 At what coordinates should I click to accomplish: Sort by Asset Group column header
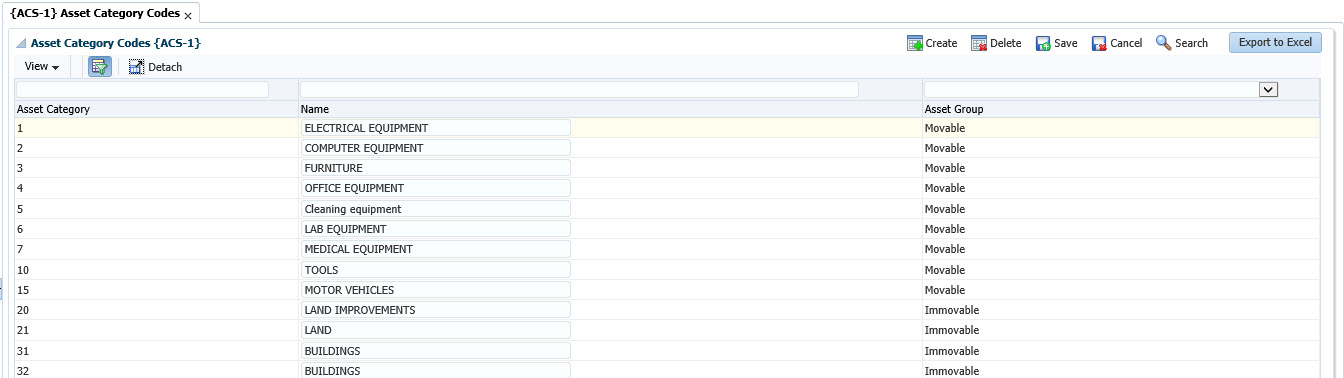pyautogui.click(x=1120, y=109)
